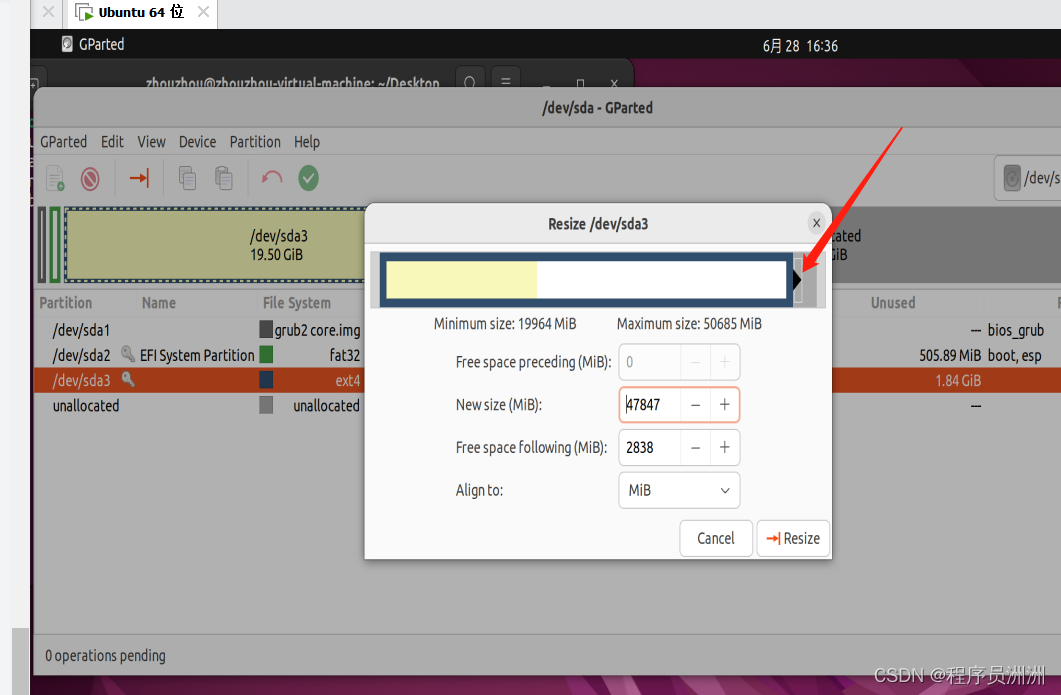
Task: Click the green Apply all operations icon
Action: coord(309,178)
